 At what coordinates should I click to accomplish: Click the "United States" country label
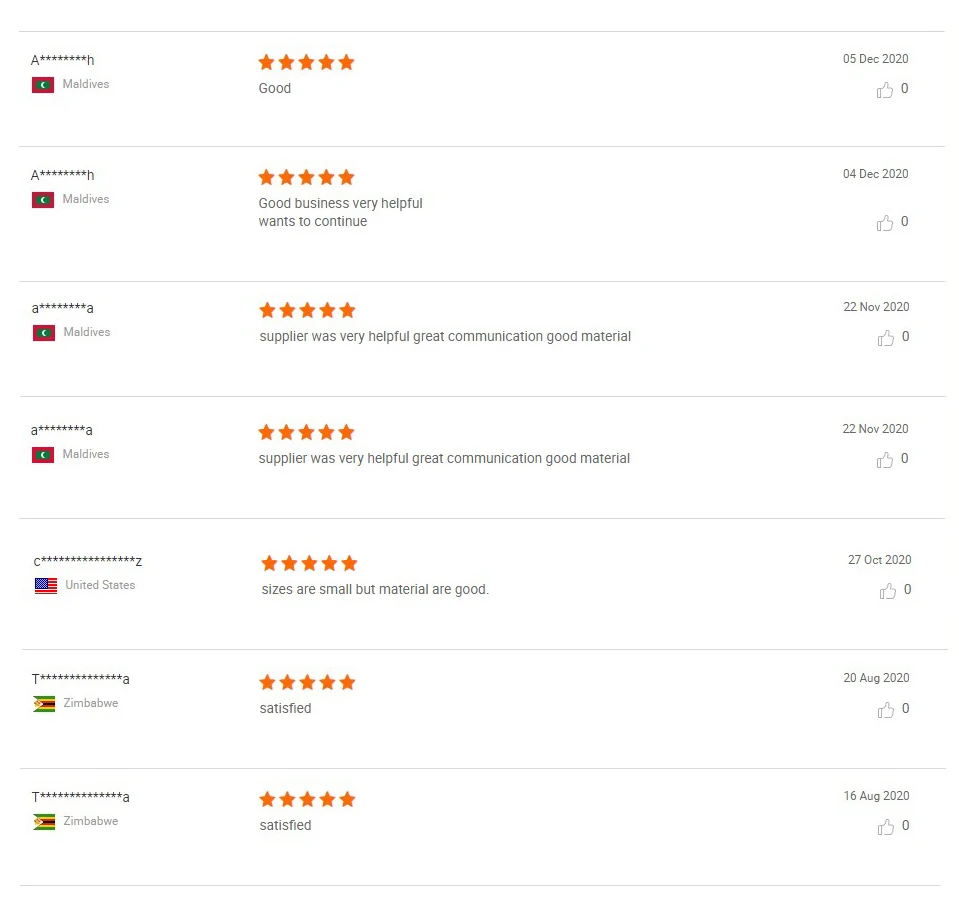100,585
